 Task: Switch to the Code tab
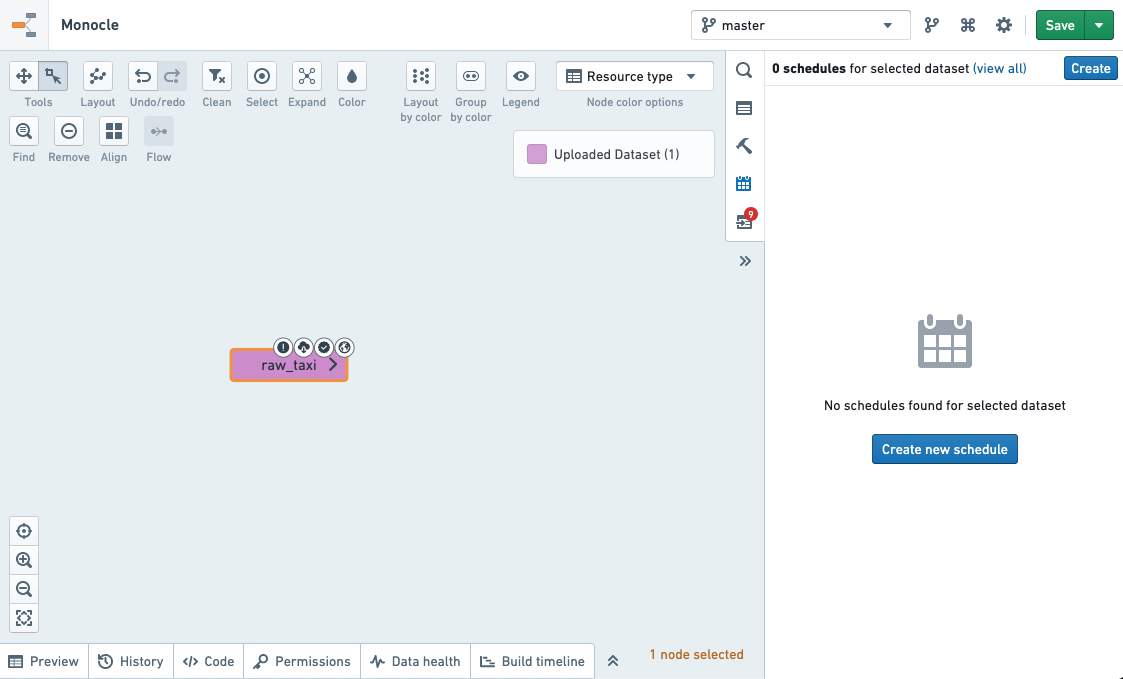pyautogui.click(x=208, y=661)
